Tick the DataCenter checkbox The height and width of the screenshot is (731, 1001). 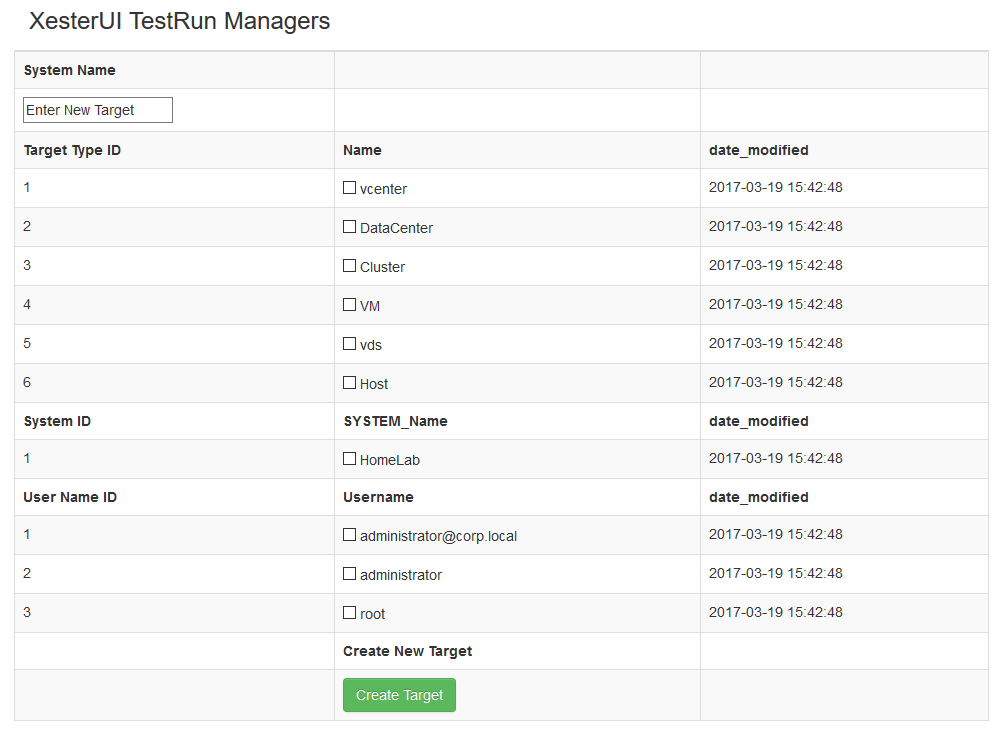click(349, 227)
